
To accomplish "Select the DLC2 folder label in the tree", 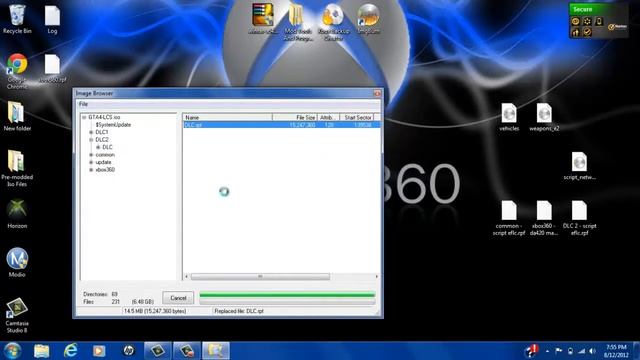I will coord(102,140).
